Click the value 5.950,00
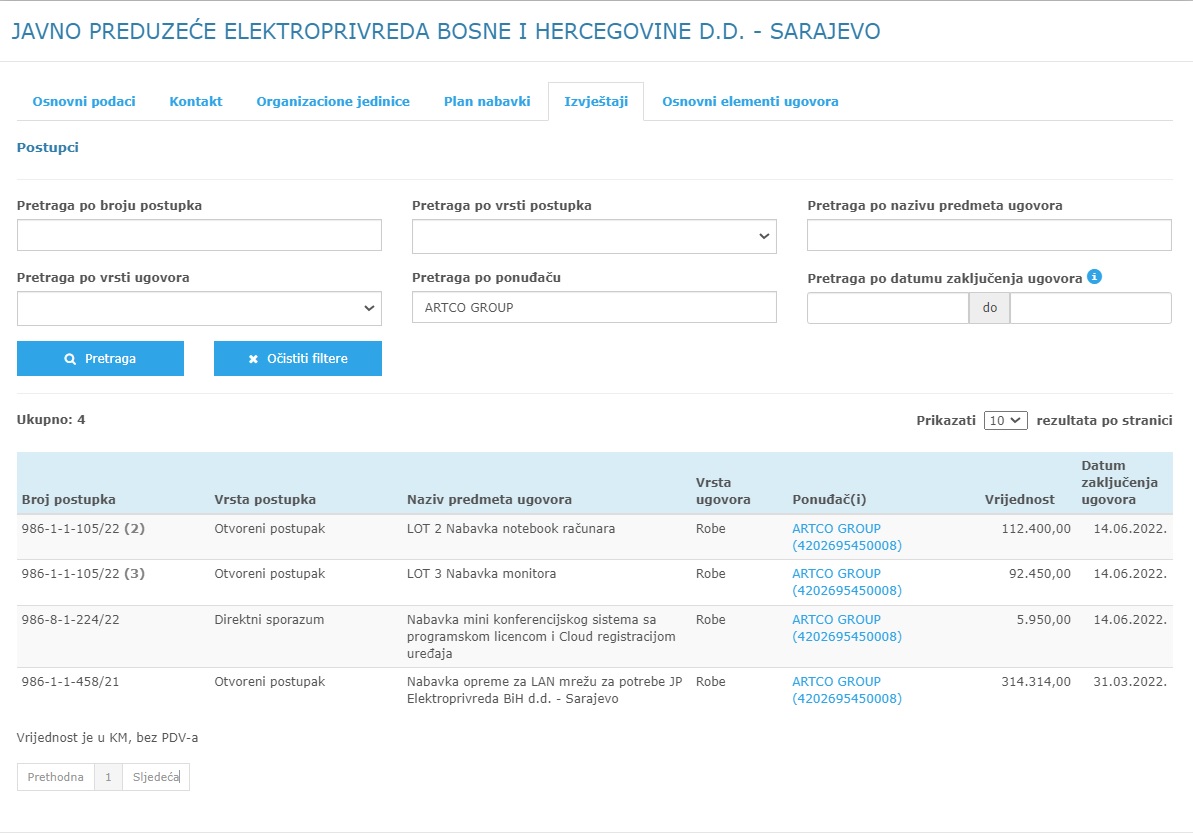The height and width of the screenshot is (833, 1193). 1043,619
